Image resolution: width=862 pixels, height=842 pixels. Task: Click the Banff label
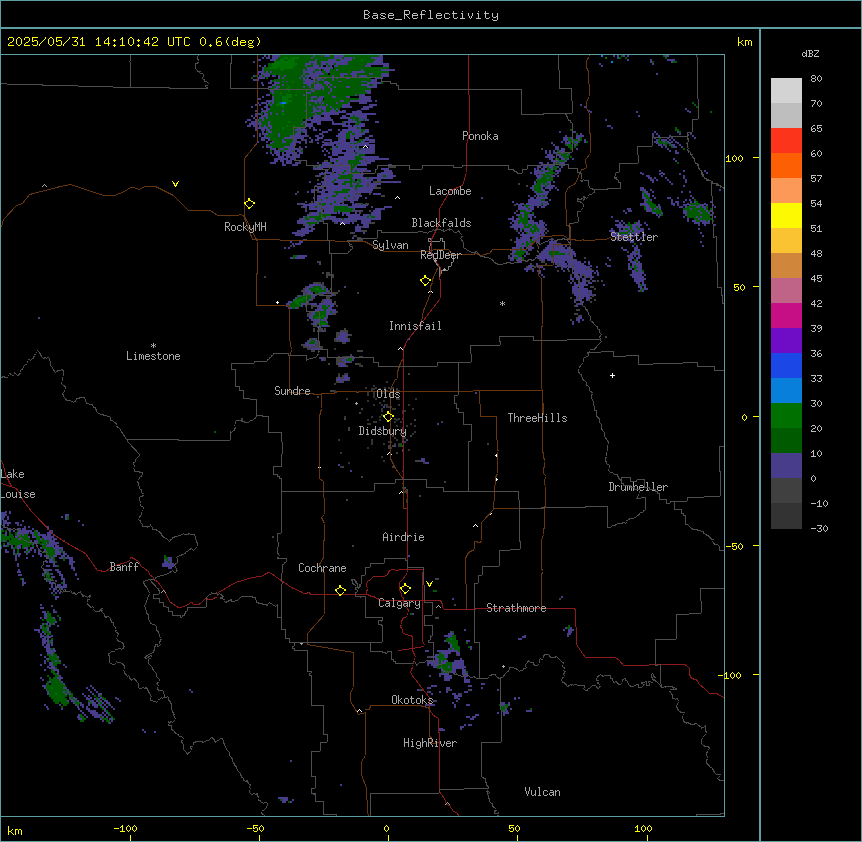click(x=124, y=567)
